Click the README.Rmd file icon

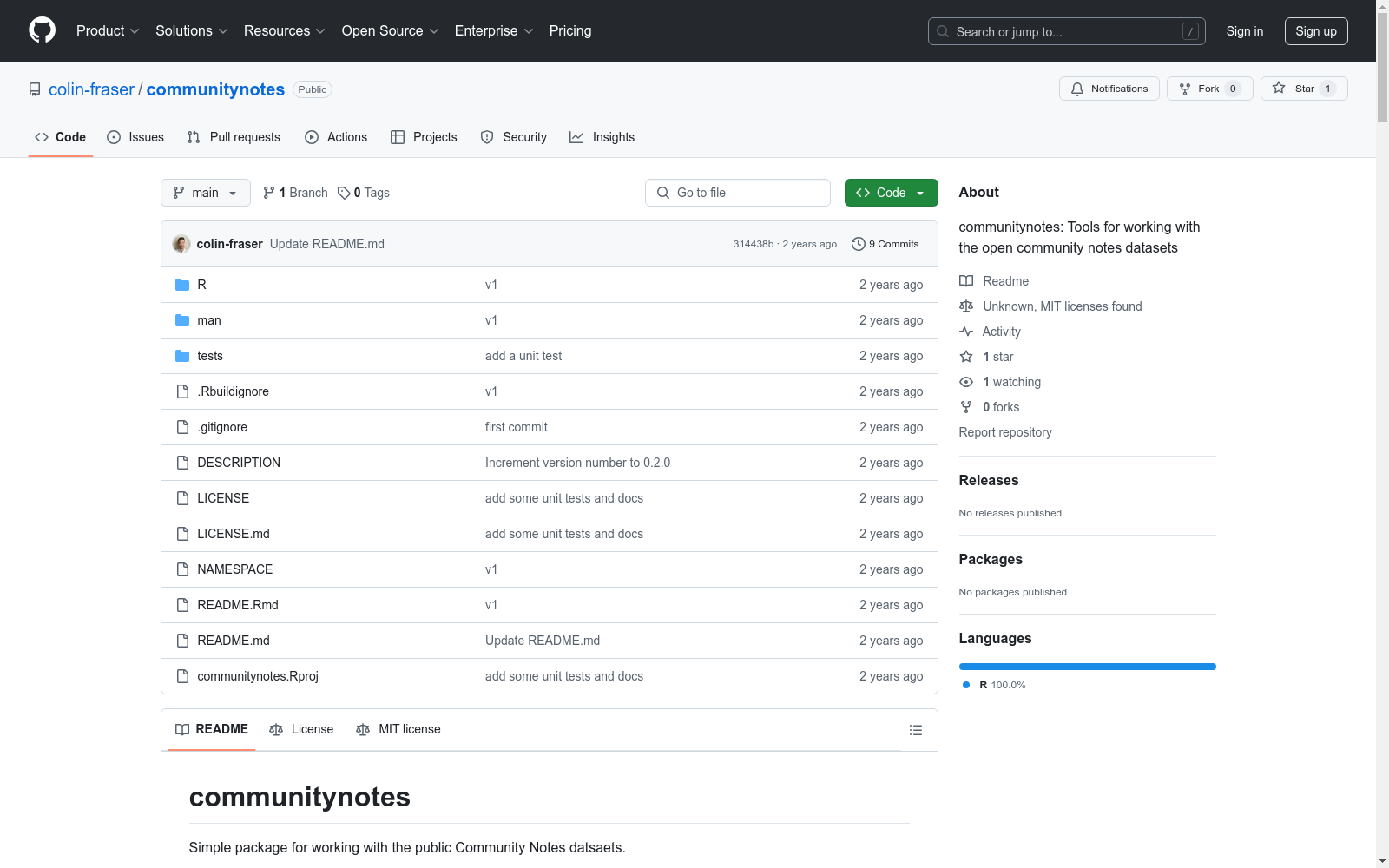click(x=182, y=605)
